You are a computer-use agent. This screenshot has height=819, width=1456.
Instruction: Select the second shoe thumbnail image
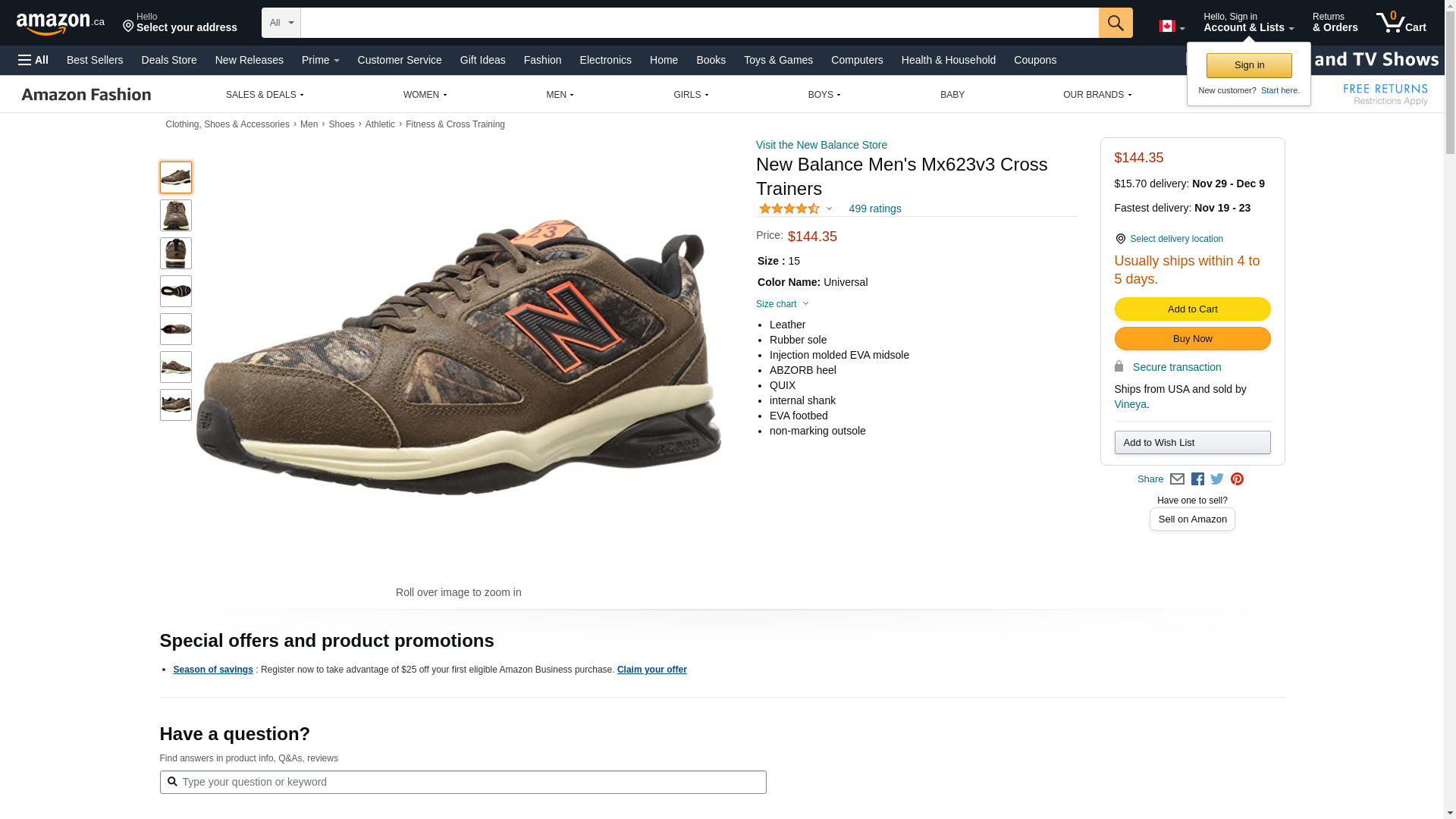[176, 215]
